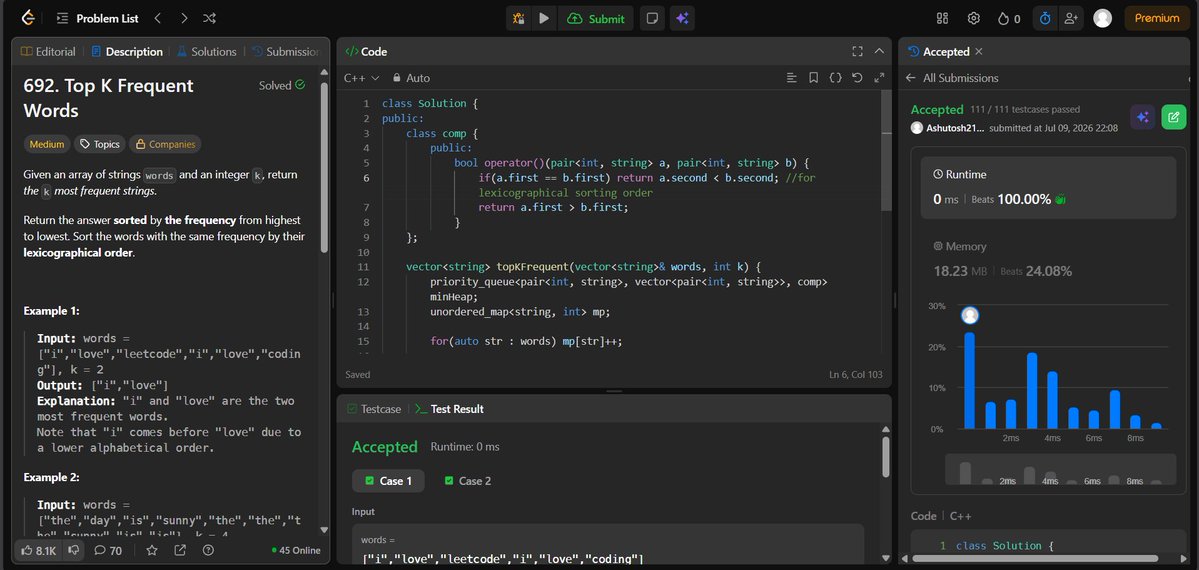Switch to the Testcase tab

[x=374, y=409]
